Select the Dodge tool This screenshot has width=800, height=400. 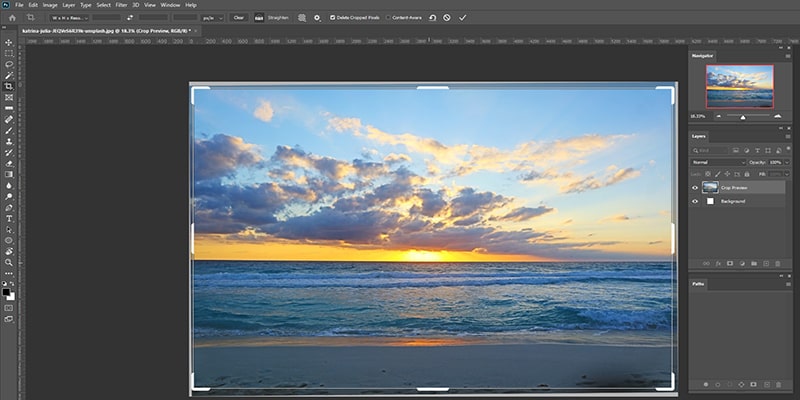(x=9, y=196)
